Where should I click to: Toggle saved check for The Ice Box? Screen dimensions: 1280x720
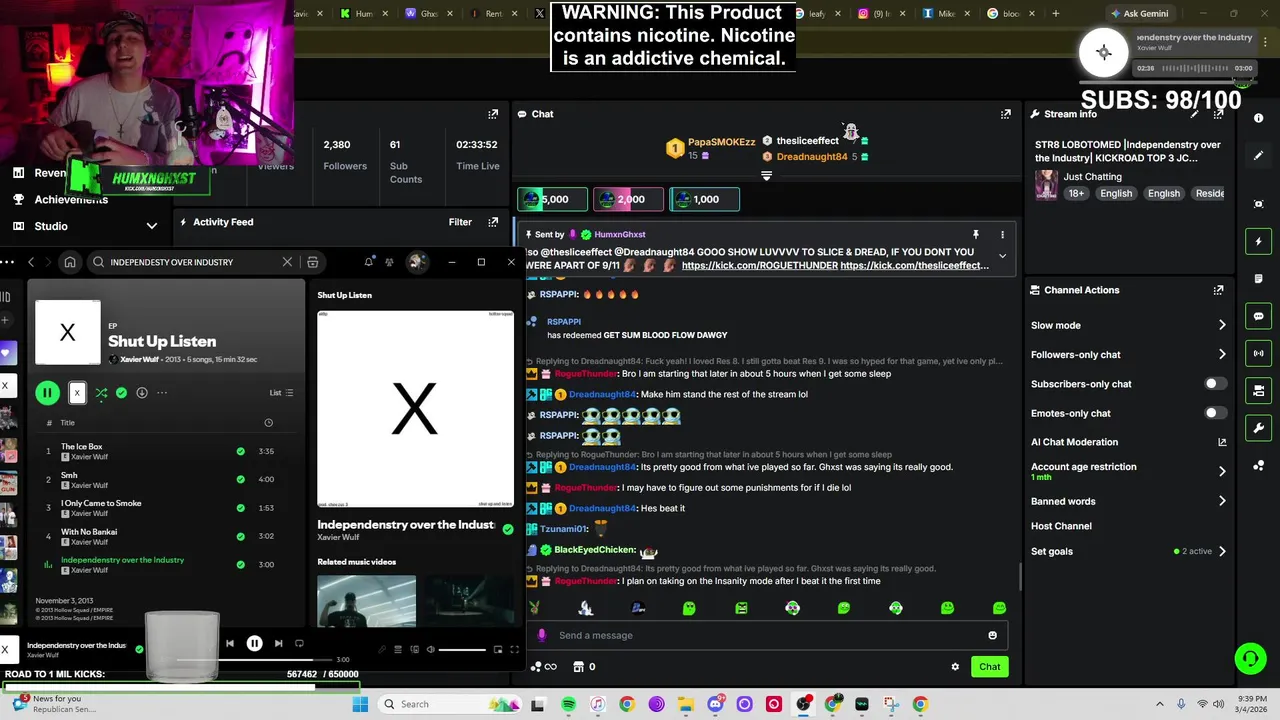pyautogui.click(x=240, y=451)
